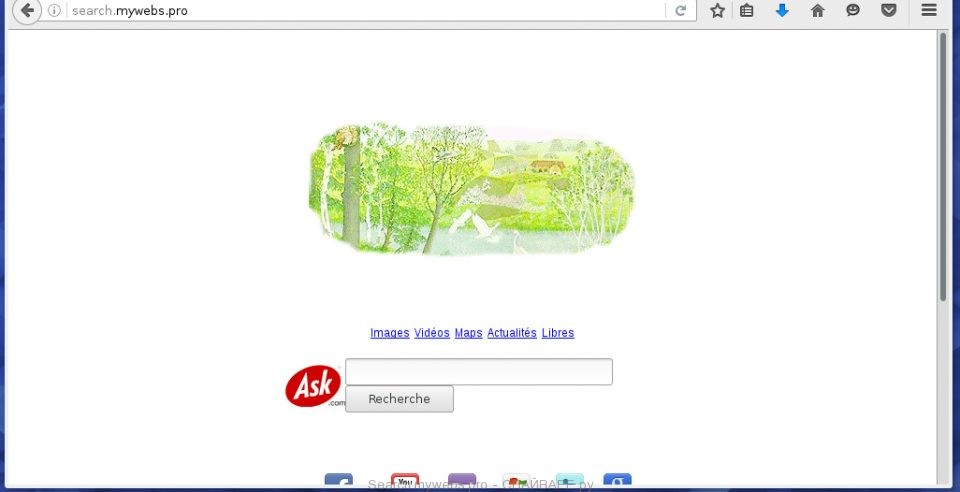The height and width of the screenshot is (492, 960).
Task: Open the Maps link
Action: [x=468, y=333]
